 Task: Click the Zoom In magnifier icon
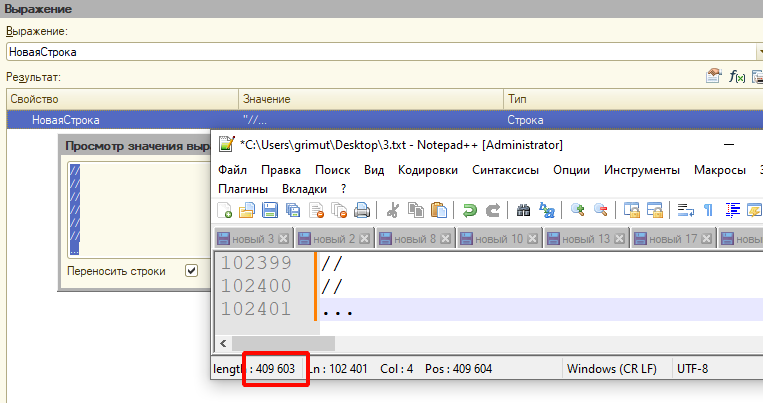pyautogui.click(x=578, y=210)
